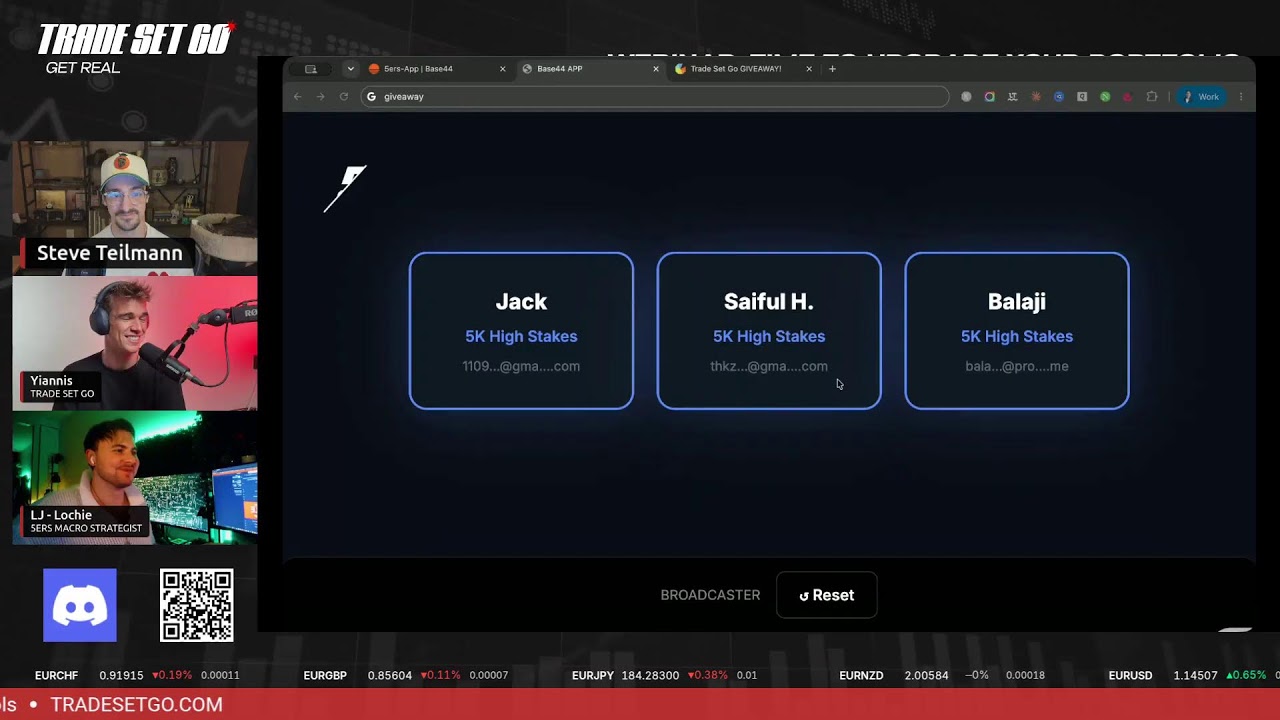Click the Reset button
1280x720 pixels.
point(826,595)
